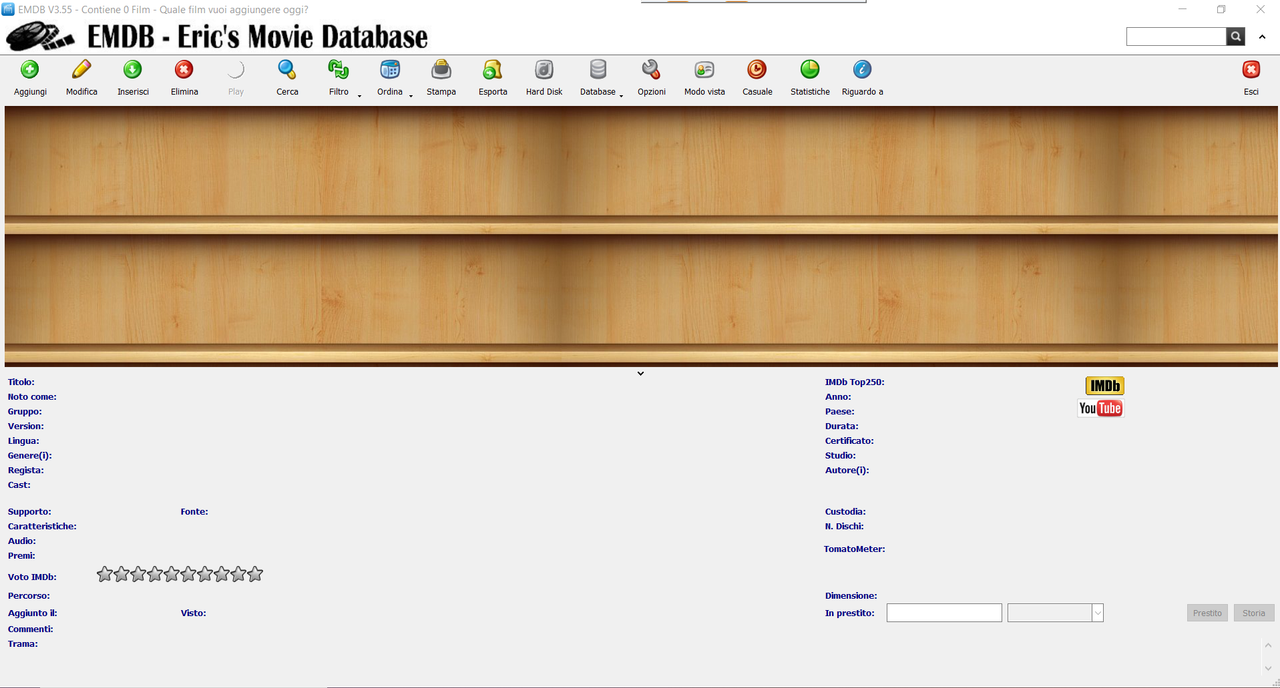
Task: Click the Storia button
Action: 1254,613
